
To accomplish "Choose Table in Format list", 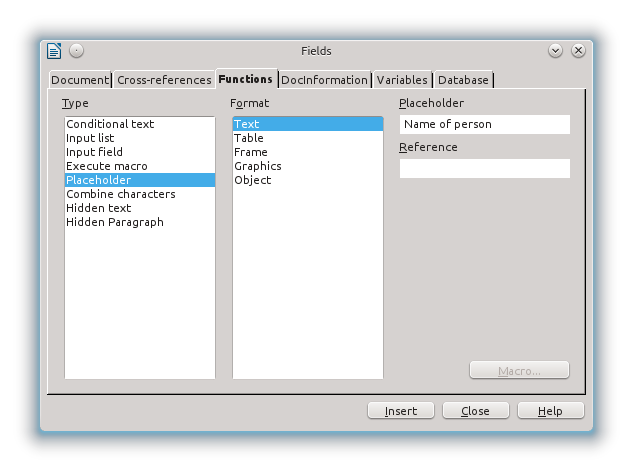I will (249, 138).
